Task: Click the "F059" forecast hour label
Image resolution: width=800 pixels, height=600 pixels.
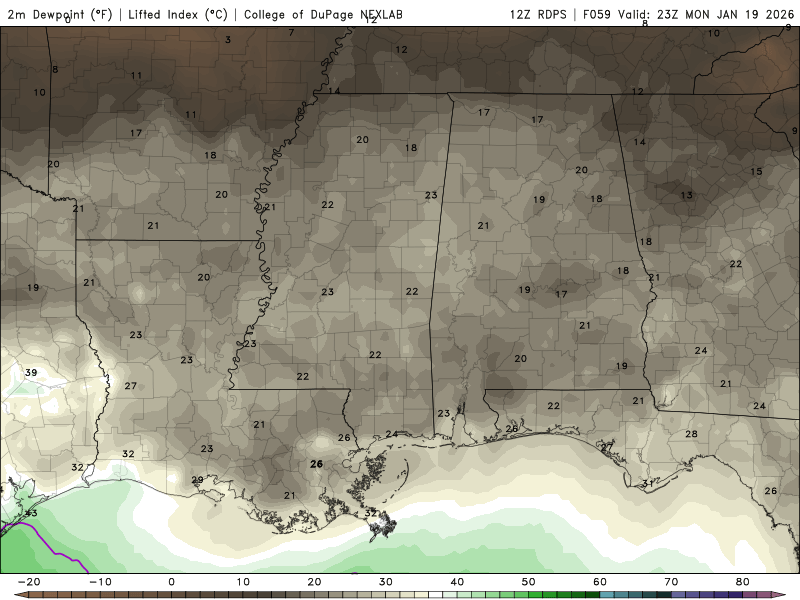Action: point(596,14)
